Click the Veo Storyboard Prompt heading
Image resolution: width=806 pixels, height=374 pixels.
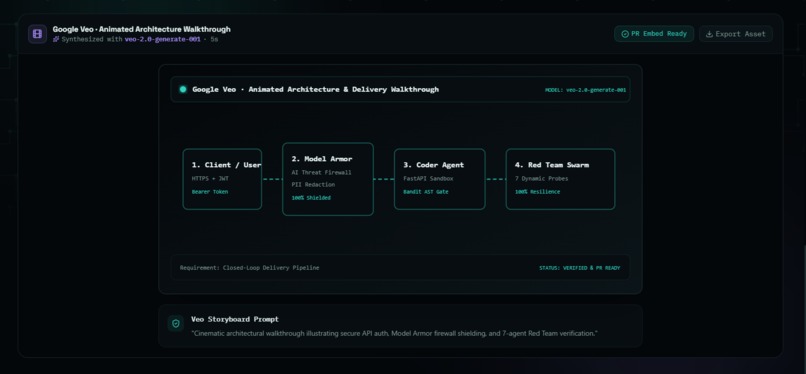click(235, 319)
